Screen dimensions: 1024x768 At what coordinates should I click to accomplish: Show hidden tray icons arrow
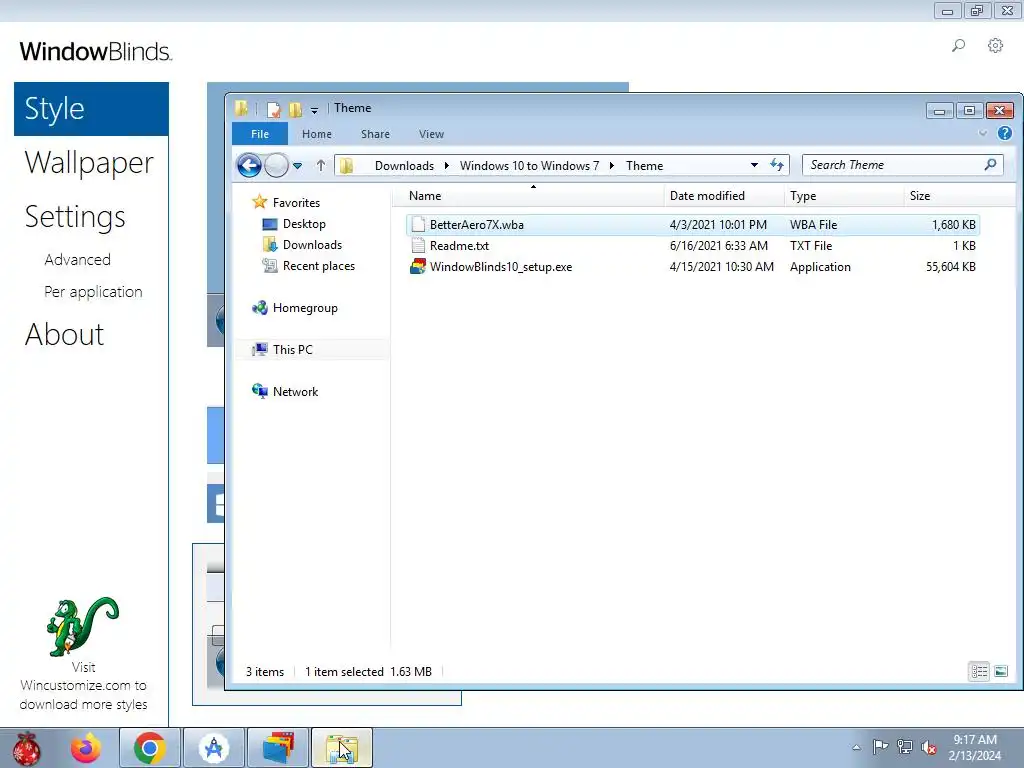[x=856, y=747]
